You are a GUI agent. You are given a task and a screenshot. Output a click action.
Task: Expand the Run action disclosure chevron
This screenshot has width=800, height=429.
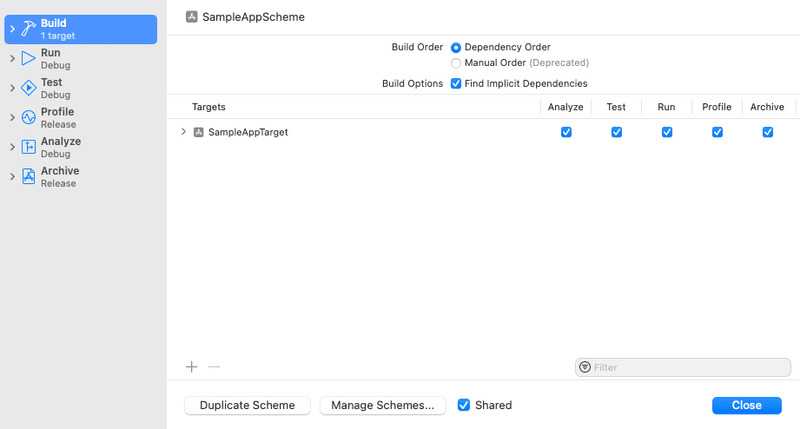[x=12, y=59]
